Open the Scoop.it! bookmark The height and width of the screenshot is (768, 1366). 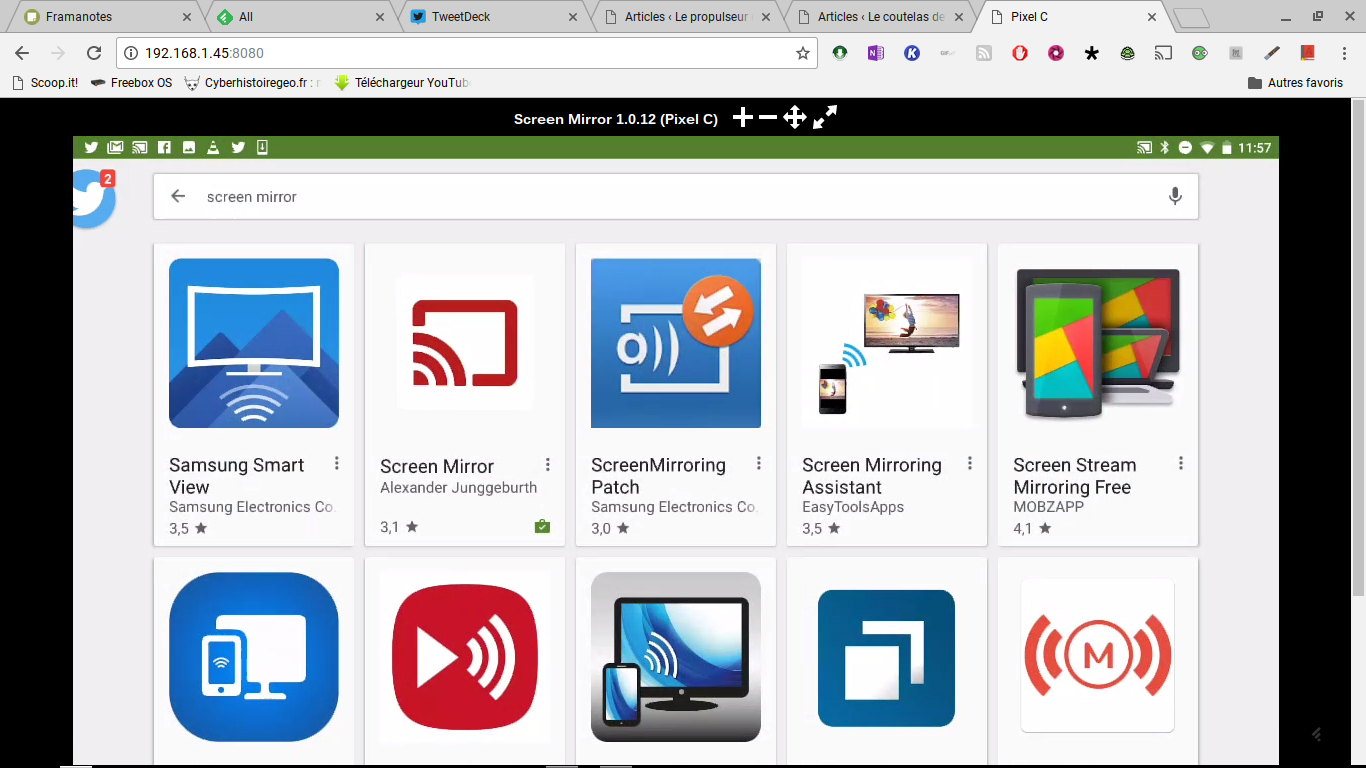tap(45, 83)
